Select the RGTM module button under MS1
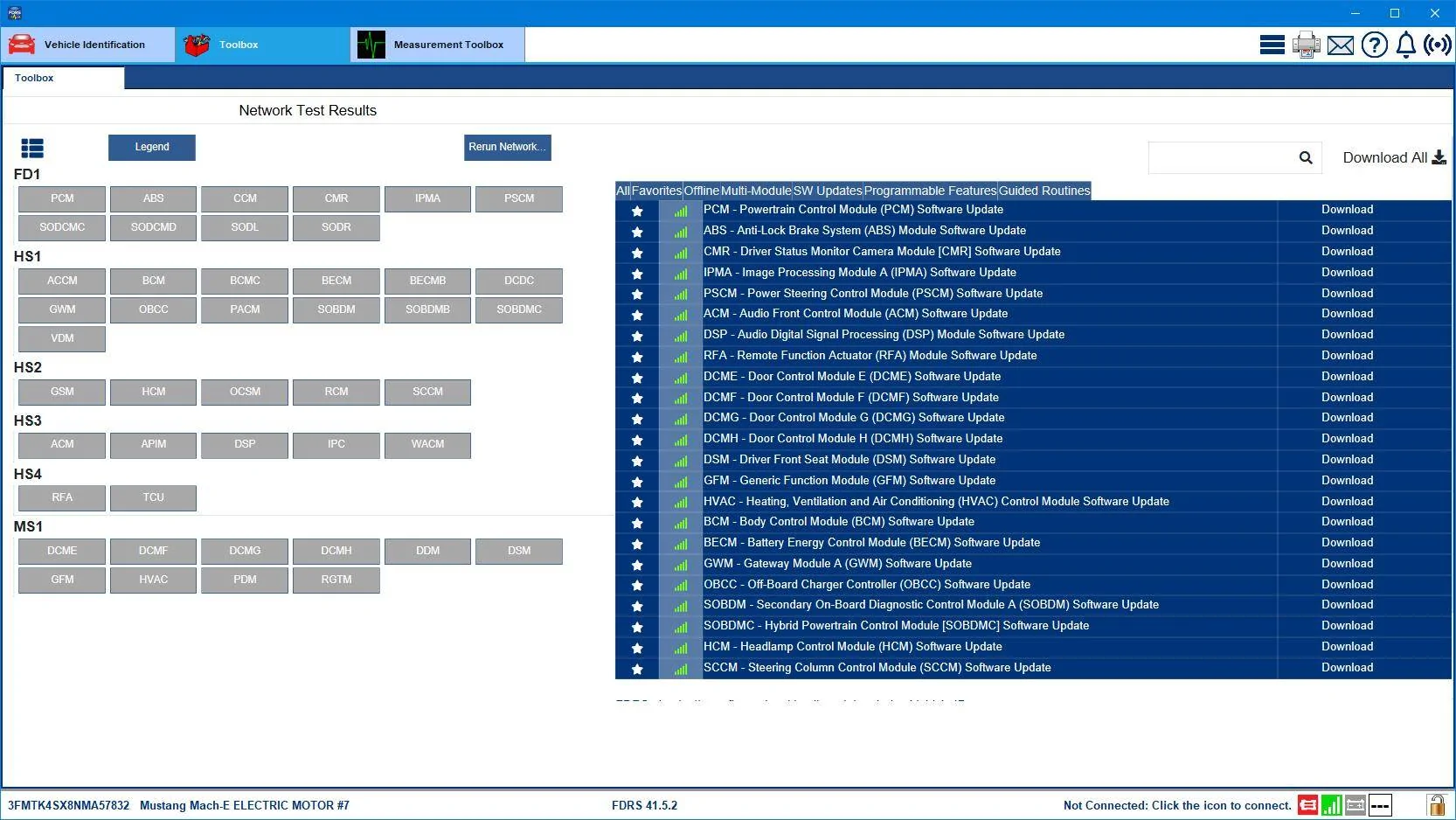1456x820 pixels. pyautogui.click(x=336, y=580)
